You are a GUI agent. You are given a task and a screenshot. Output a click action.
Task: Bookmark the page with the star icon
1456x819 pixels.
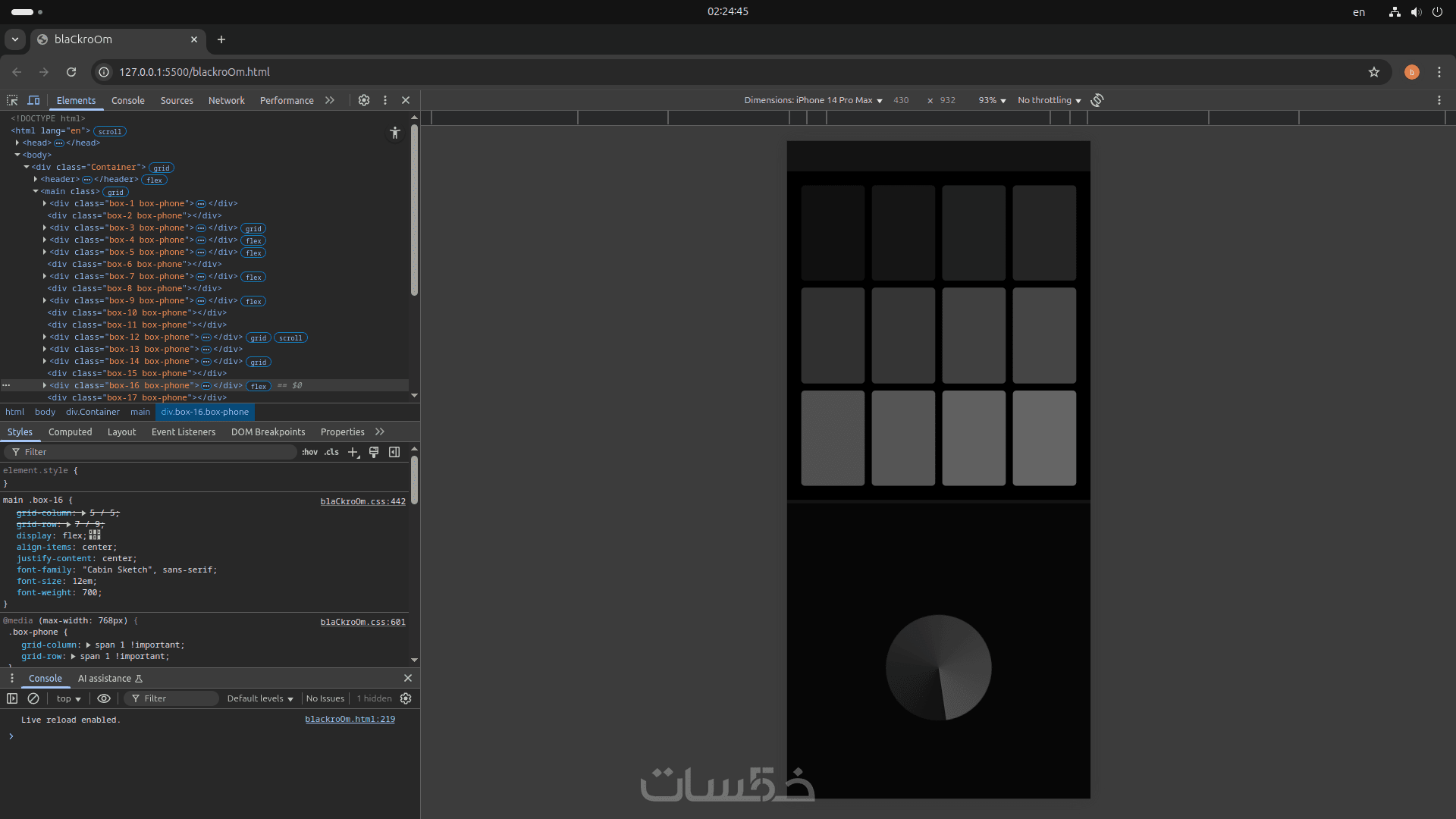coord(1374,72)
